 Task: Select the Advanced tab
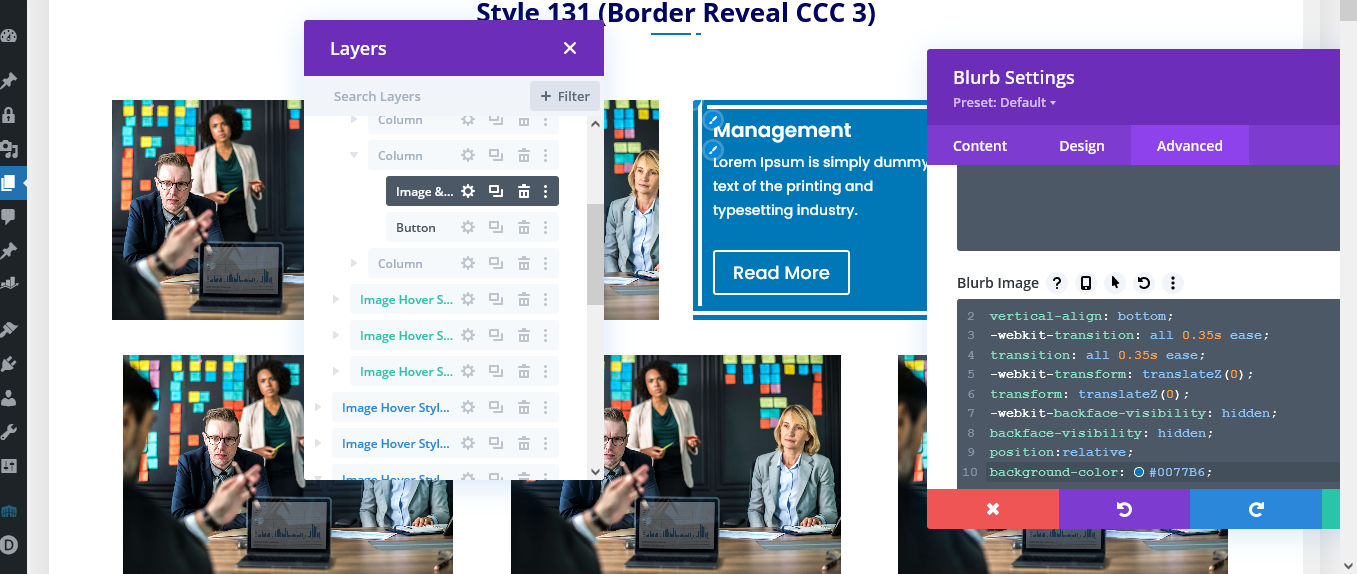coord(1190,145)
